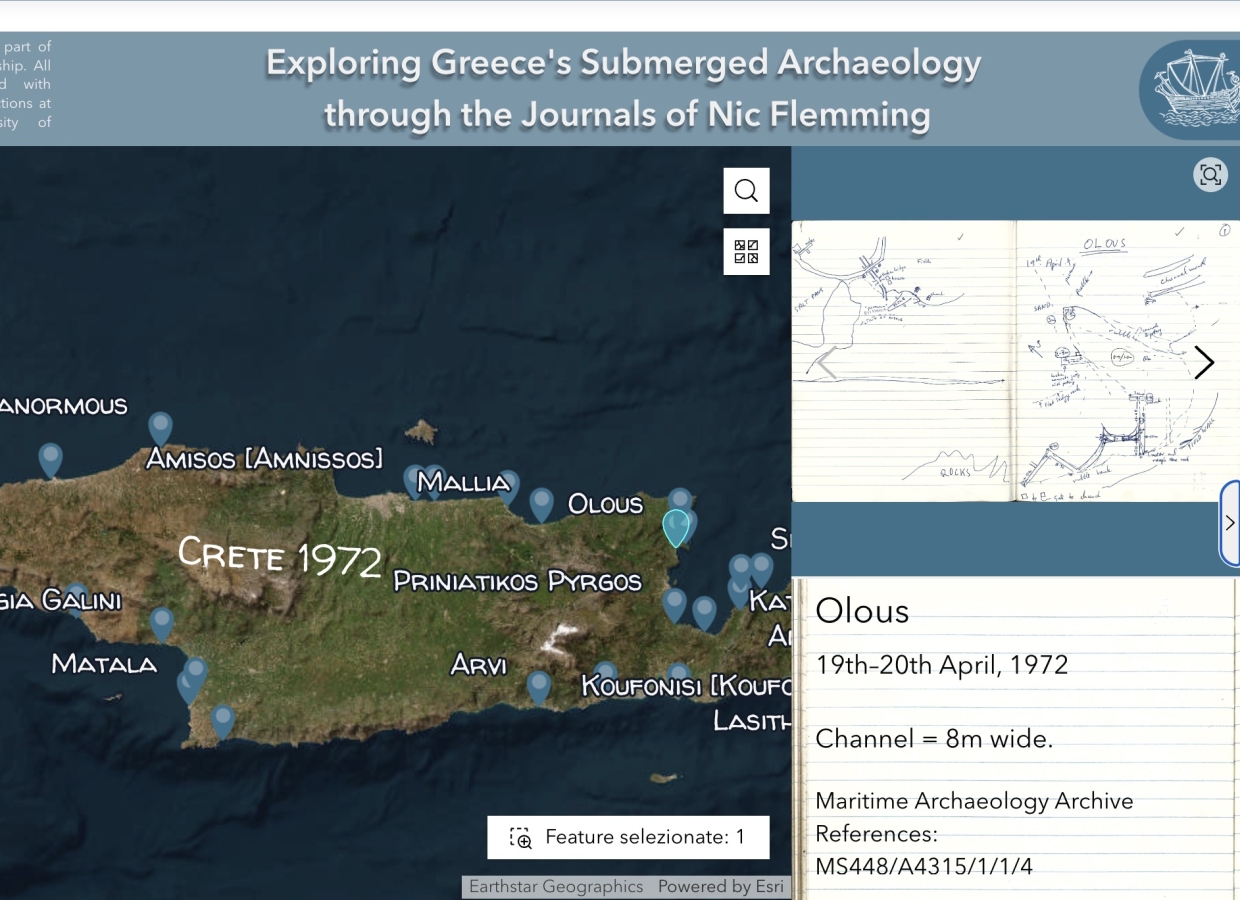Viewport: 1240px width, 900px height.
Task: Open the map search tool
Action: pyautogui.click(x=746, y=190)
